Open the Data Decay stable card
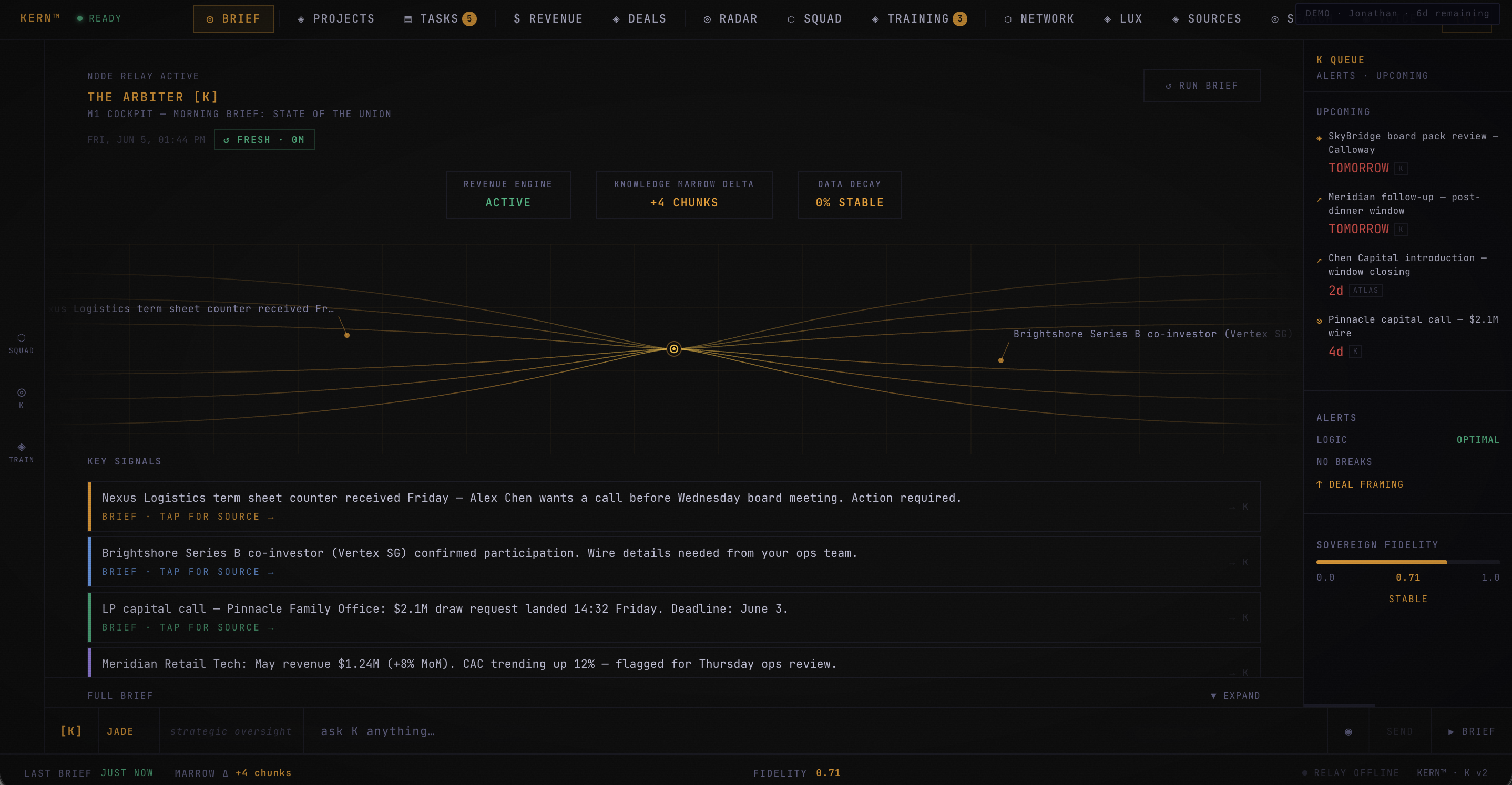Screen dimensions: 1512x785 pyautogui.click(x=850, y=194)
